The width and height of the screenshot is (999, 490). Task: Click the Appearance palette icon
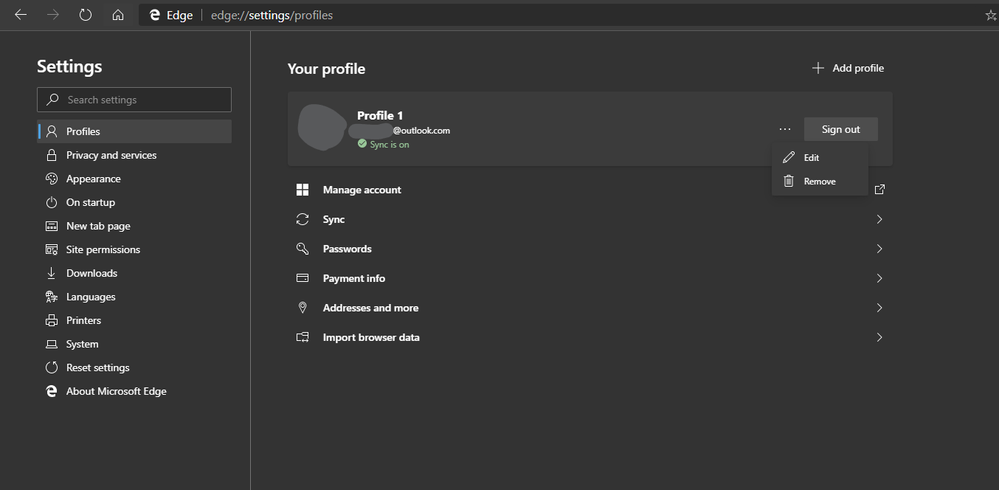[x=52, y=178]
